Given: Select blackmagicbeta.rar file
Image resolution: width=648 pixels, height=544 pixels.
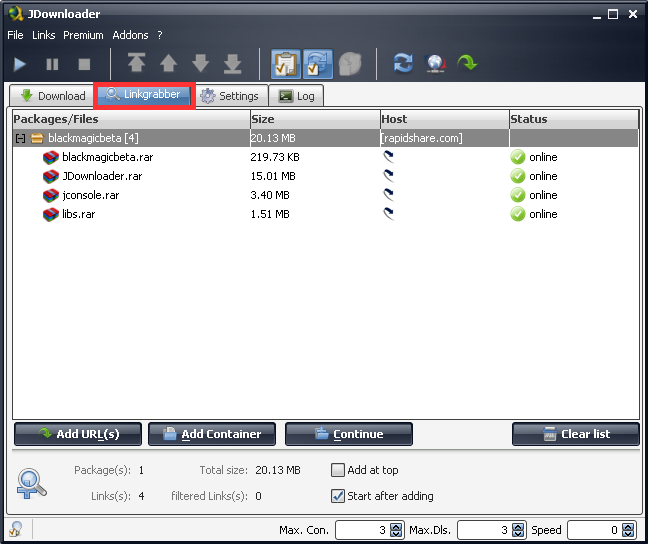Looking at the screenshot, I should coord(107,157).
